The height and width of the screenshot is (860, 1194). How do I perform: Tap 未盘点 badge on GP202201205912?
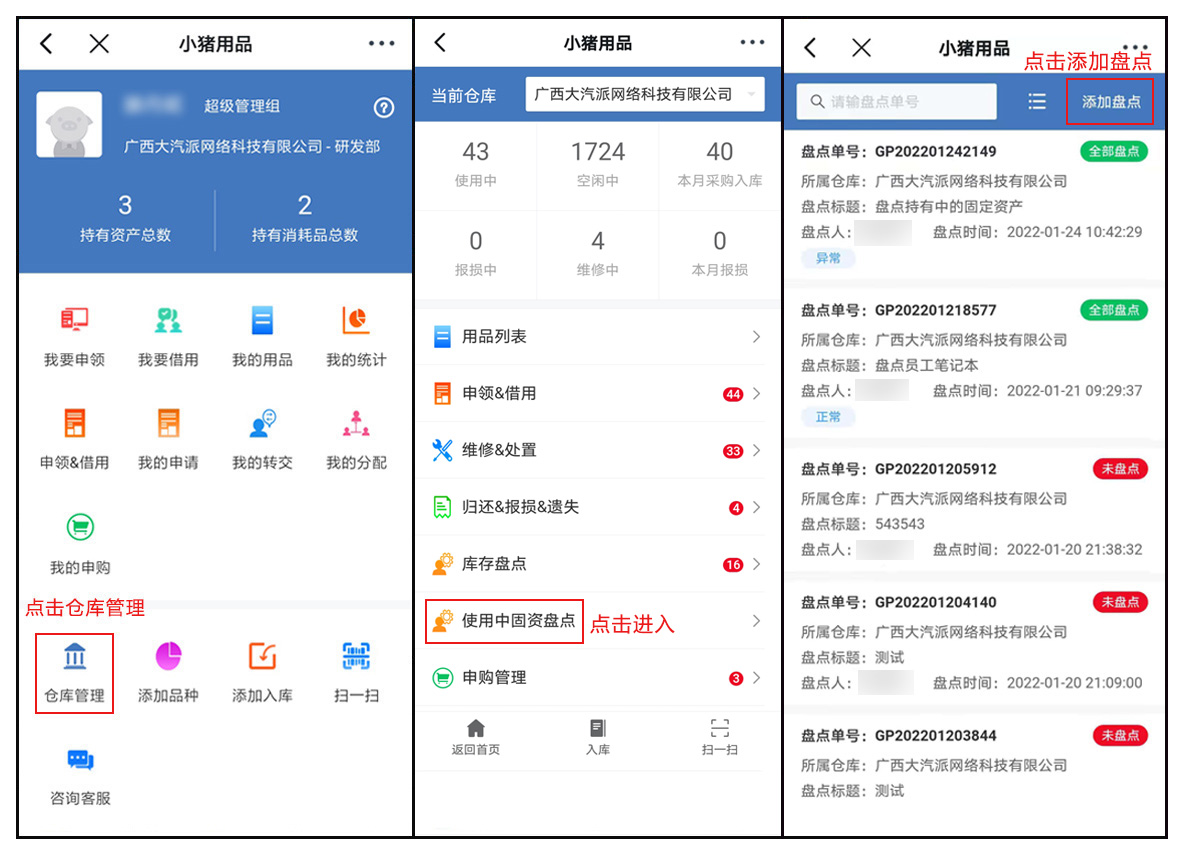click(x=1120, y=468)
